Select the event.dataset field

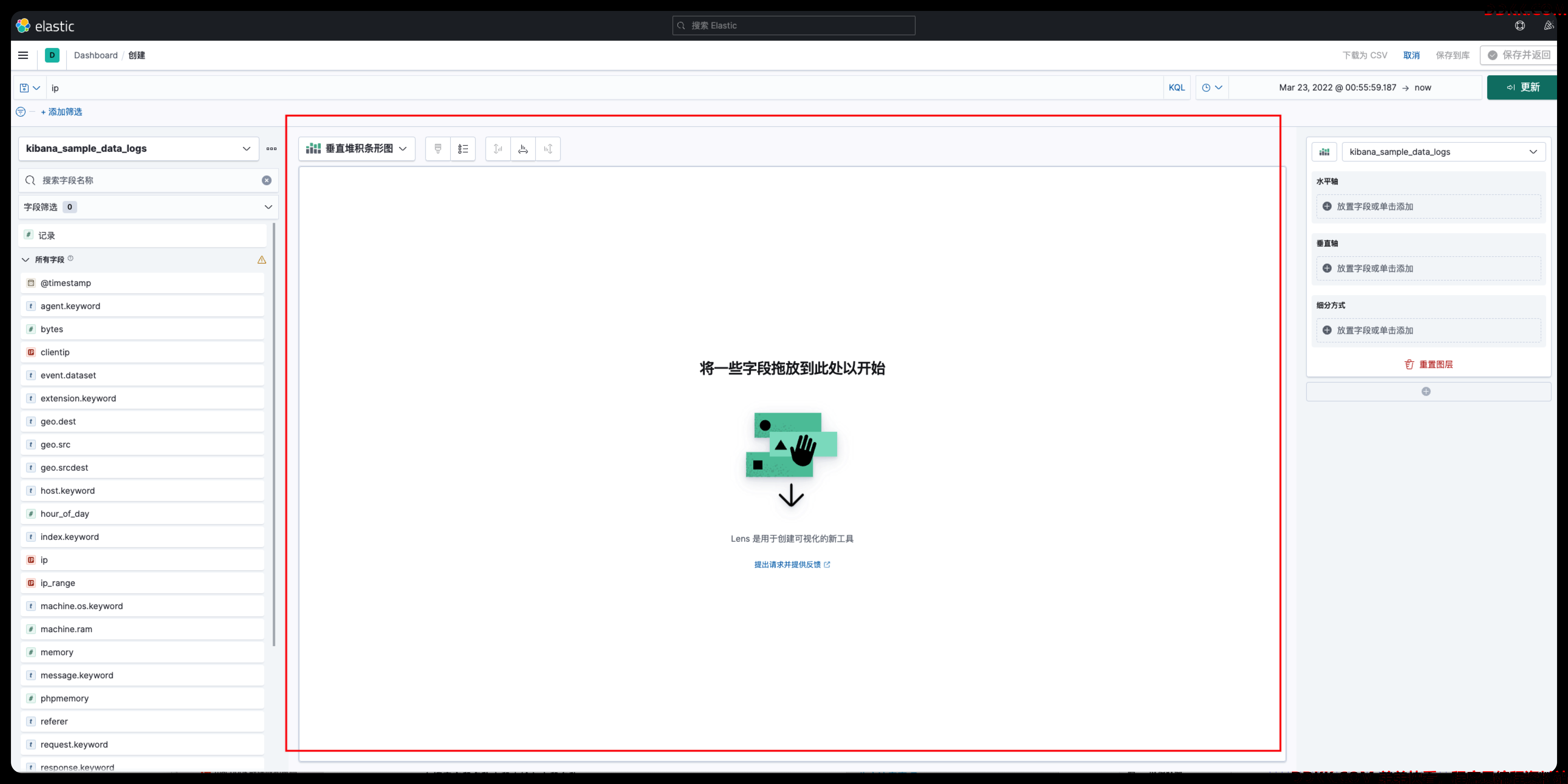tap(142, 376)
